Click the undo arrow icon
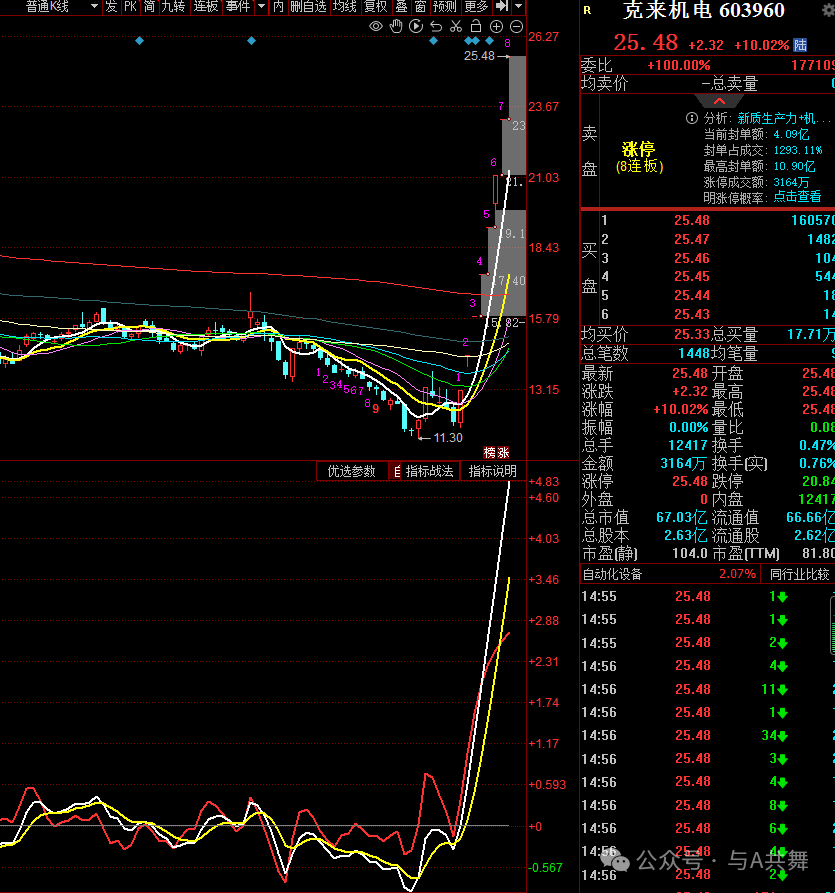This screenshot has width=835, height=893. click(x=436, y=26)
